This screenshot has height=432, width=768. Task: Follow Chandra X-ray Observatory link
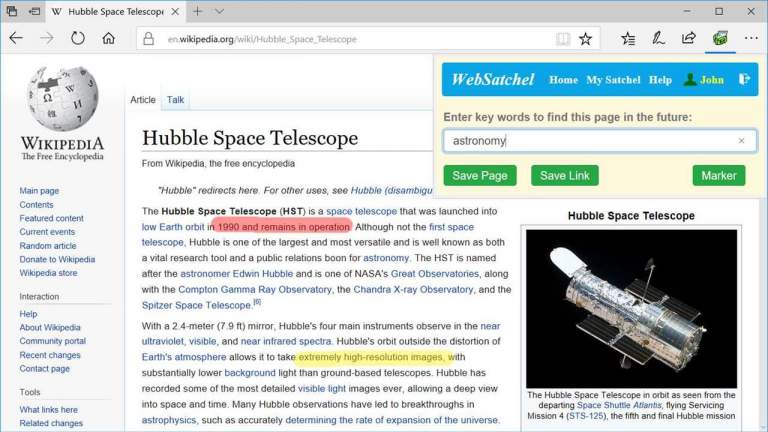point(413,289)
